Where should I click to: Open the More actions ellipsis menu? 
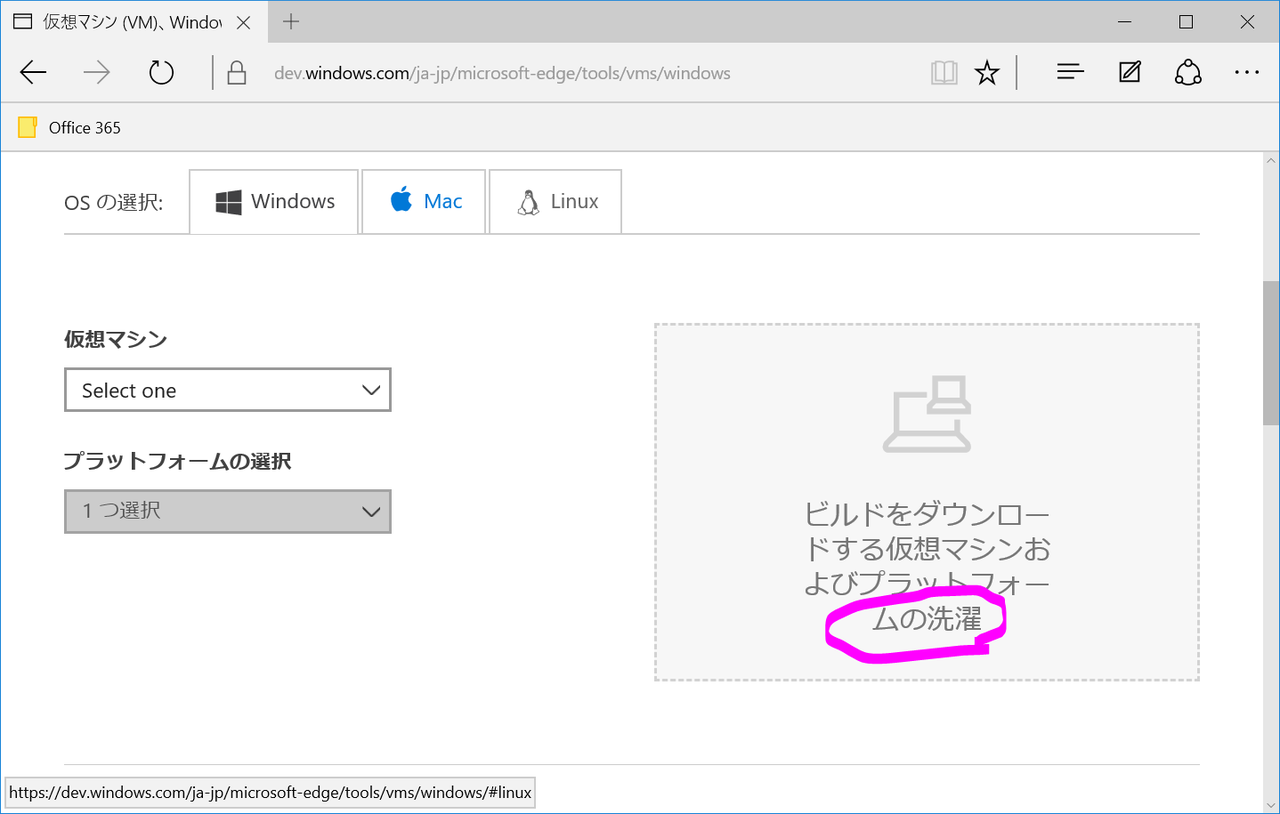click(x=1247, y=72)
